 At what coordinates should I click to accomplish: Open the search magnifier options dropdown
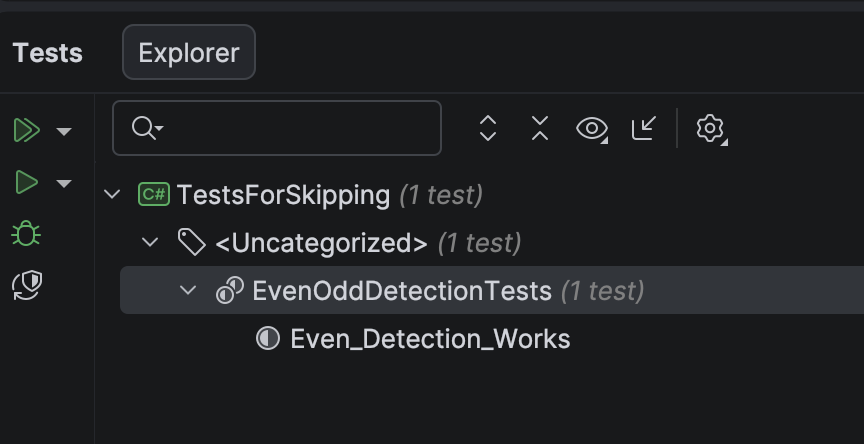point(148,128)
